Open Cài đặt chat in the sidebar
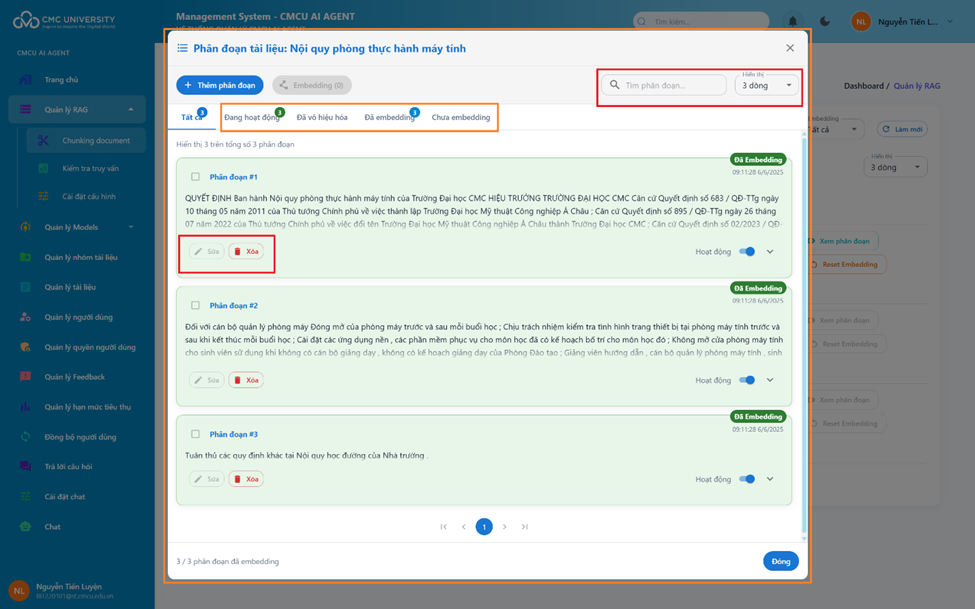The height and width of the screenshot is (609, 975). [65, 497]
